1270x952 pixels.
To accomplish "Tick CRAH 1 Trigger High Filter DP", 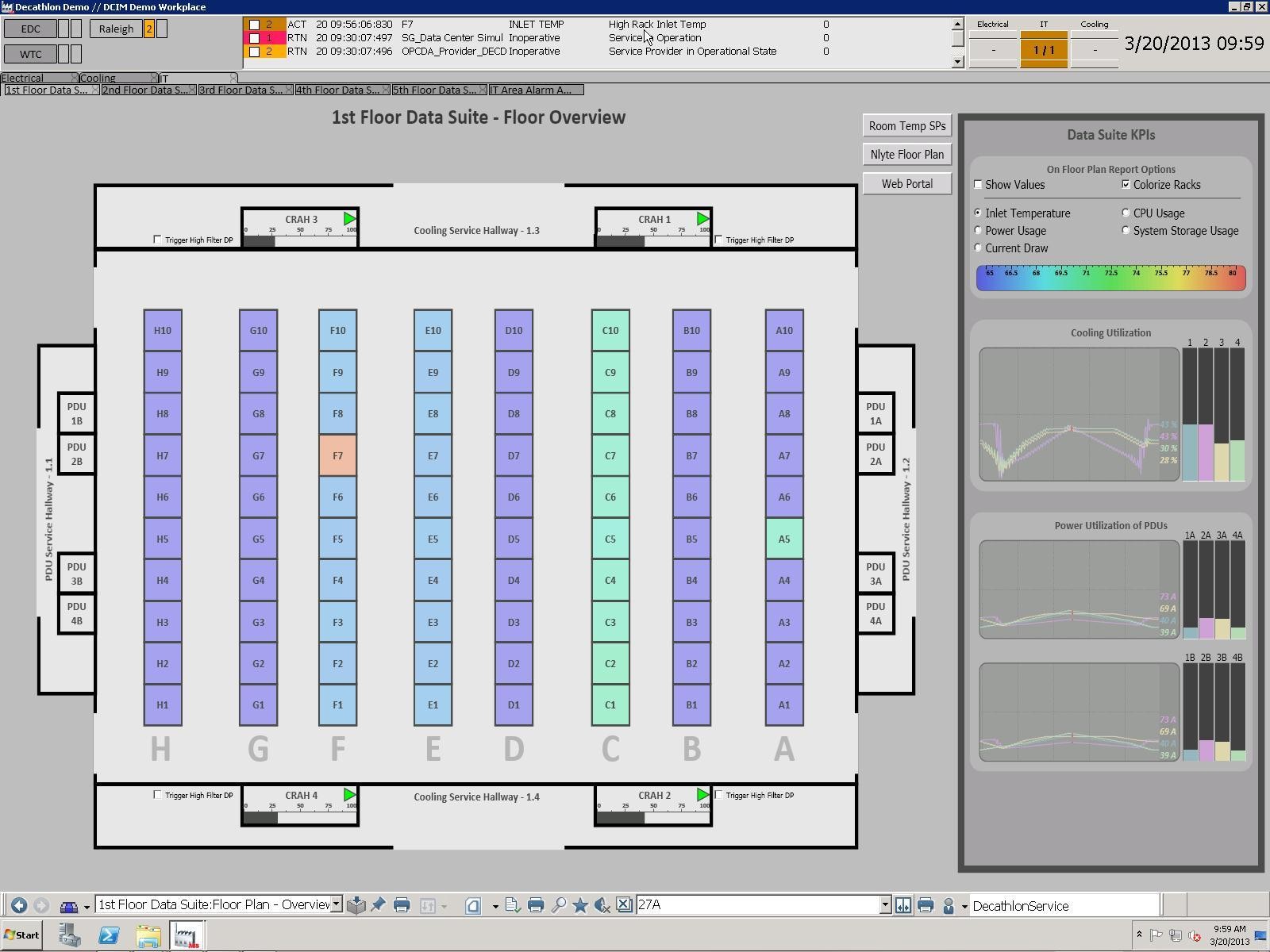I will click(x=719, y=240).
